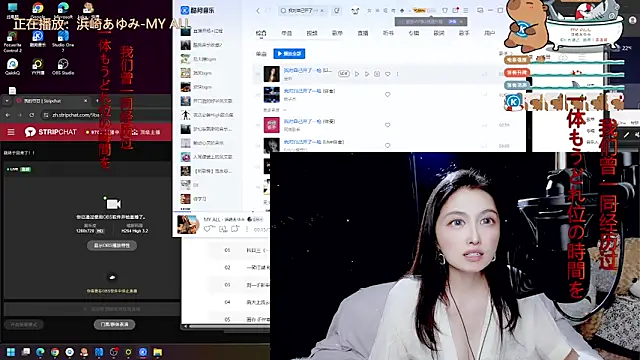The width and height of the screenshot is (640, 360).
Task: Select the 单曲 tab in Kugou search
Action: tap(287, 33)
